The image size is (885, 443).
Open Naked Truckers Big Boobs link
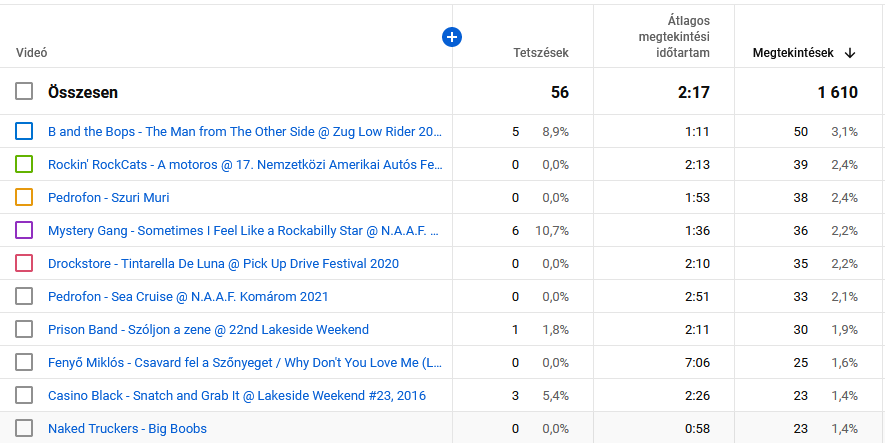coord(127,428)
